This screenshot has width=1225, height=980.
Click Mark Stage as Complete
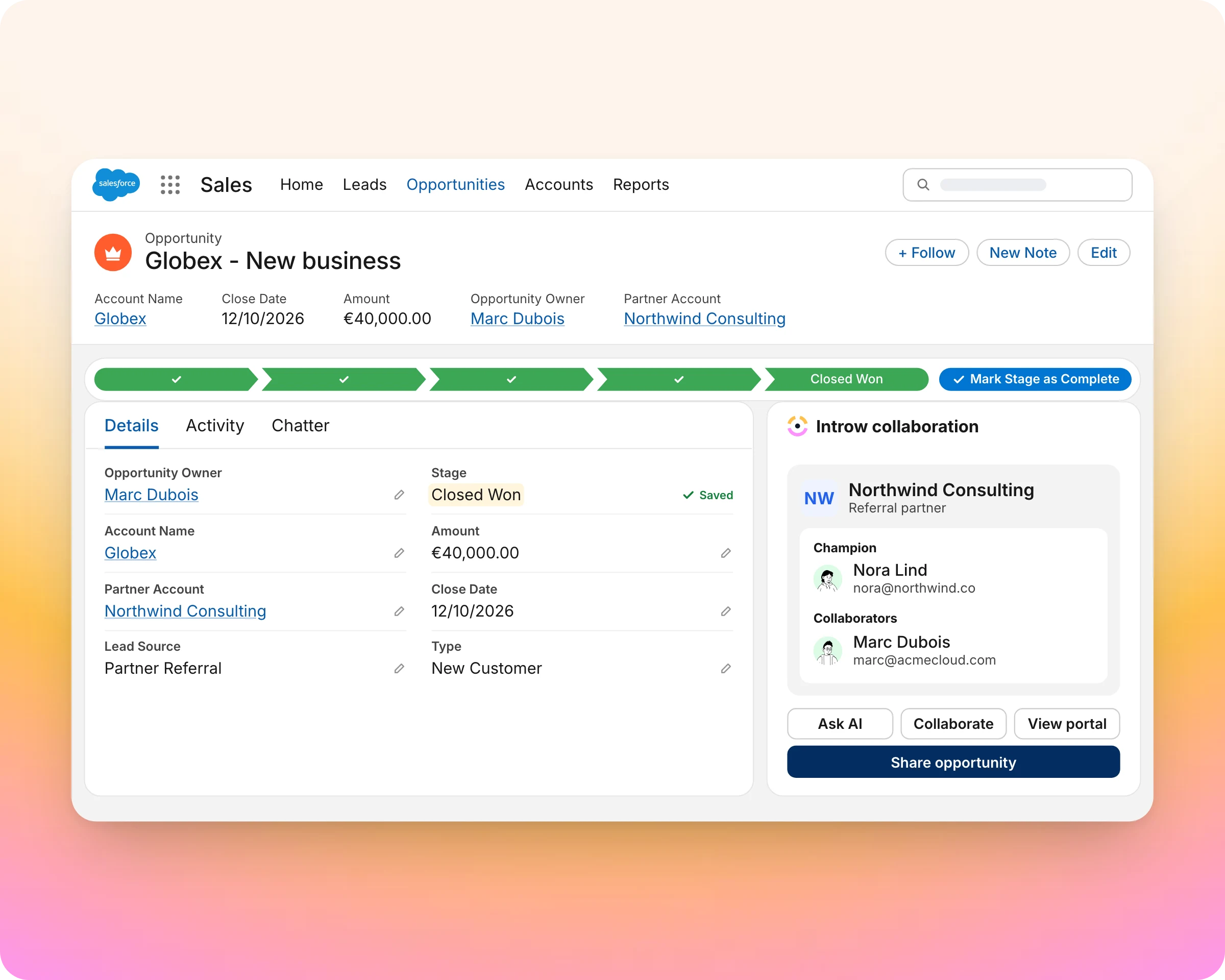[1035, 379]
